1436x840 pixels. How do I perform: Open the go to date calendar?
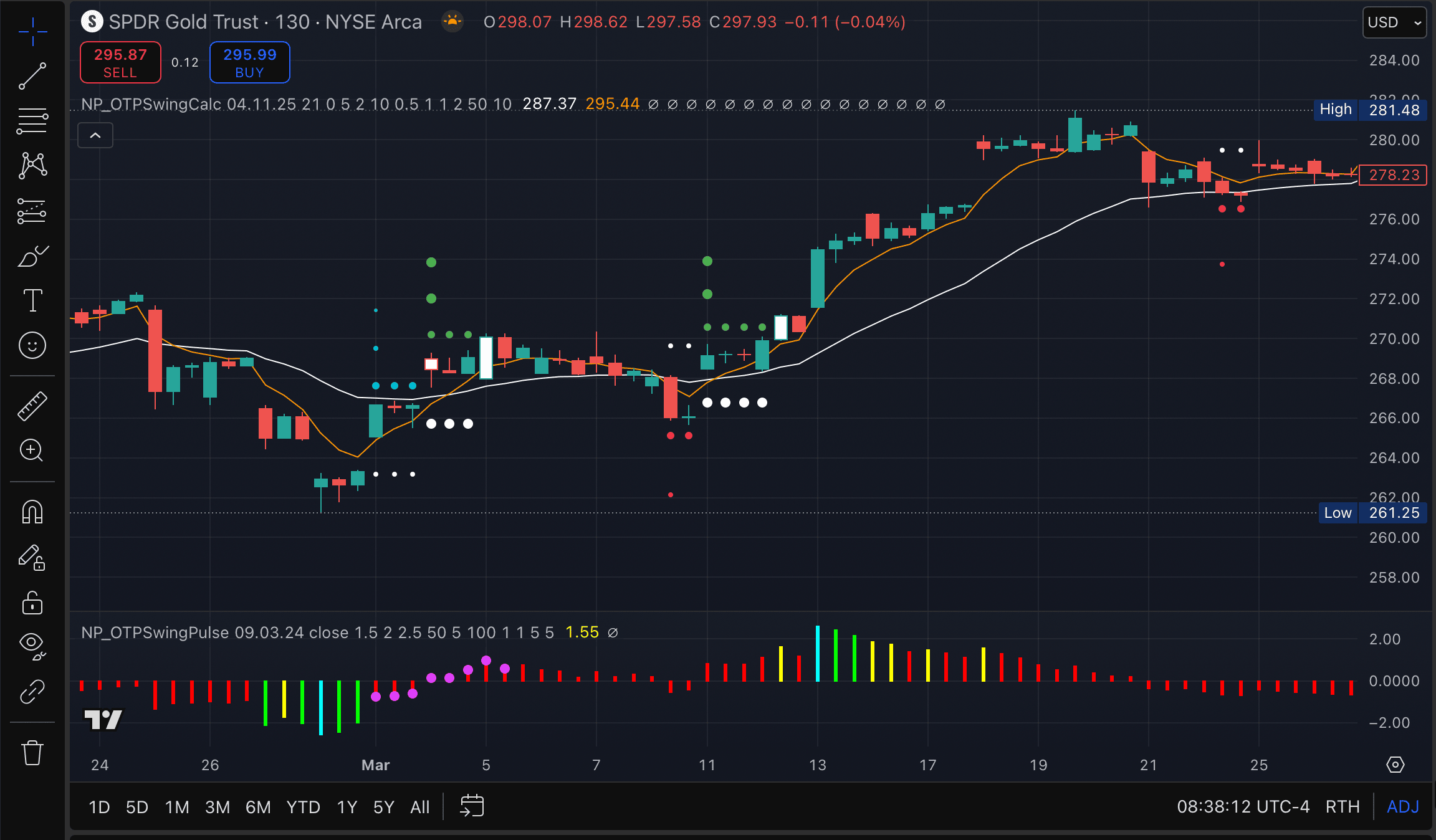[472, 806]
